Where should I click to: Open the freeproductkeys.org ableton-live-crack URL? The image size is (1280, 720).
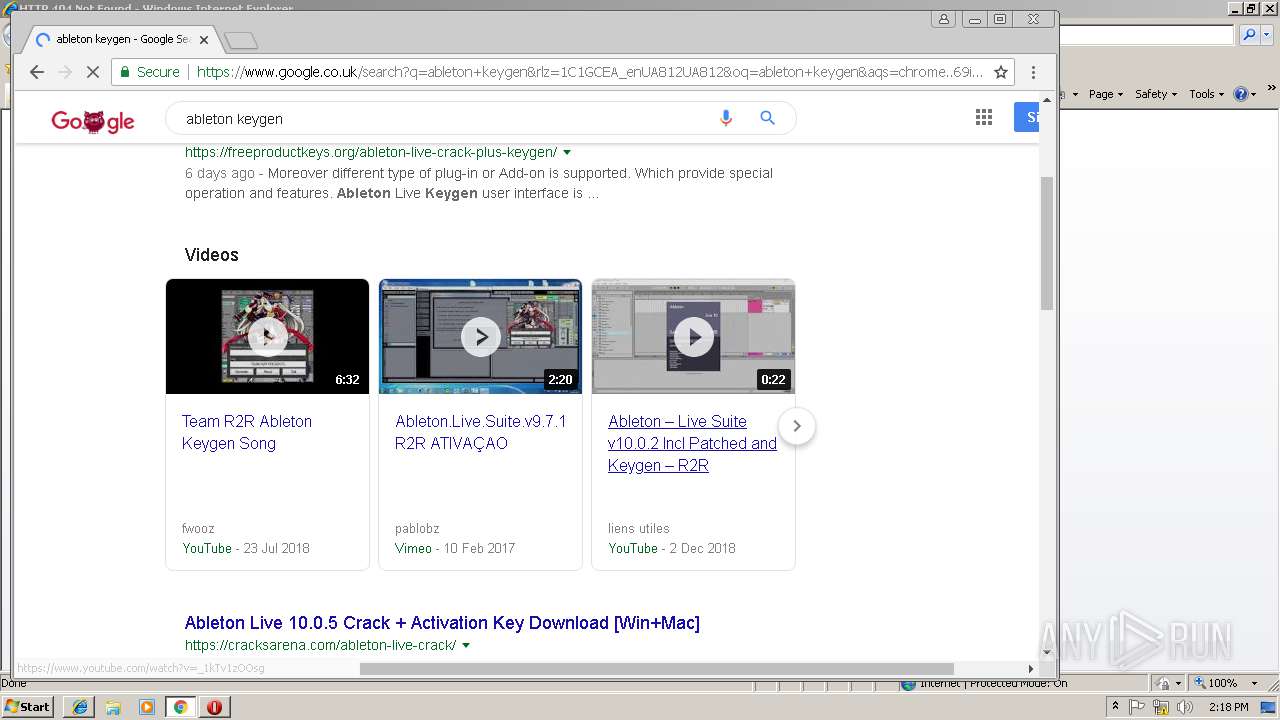point(371,152)
